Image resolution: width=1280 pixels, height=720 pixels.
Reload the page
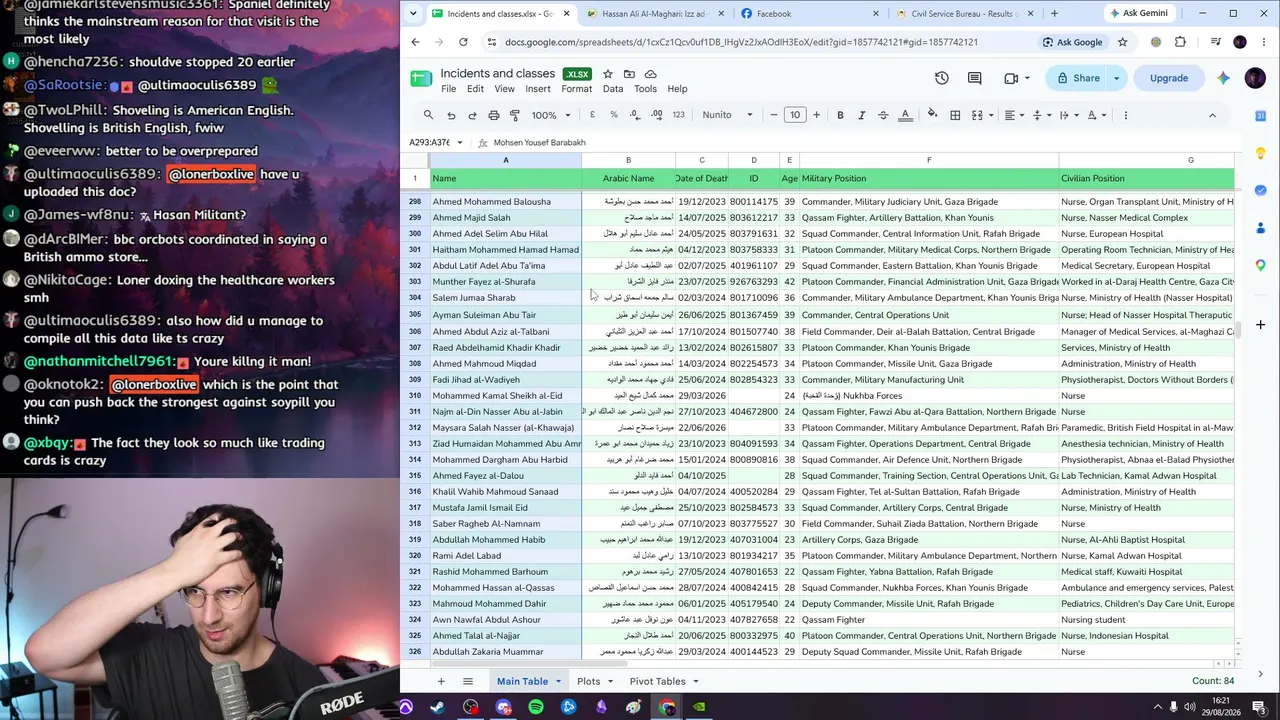(463, 42)
